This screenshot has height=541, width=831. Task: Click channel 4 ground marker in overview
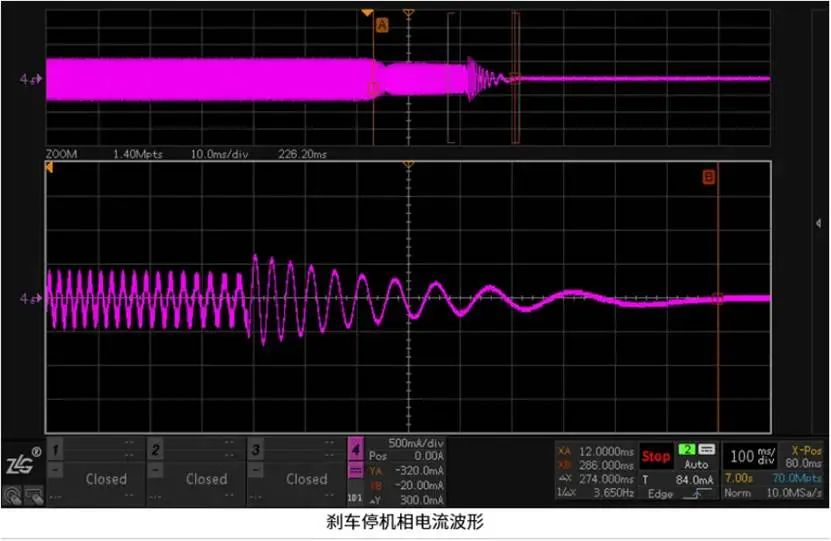[x=30, y=79]
